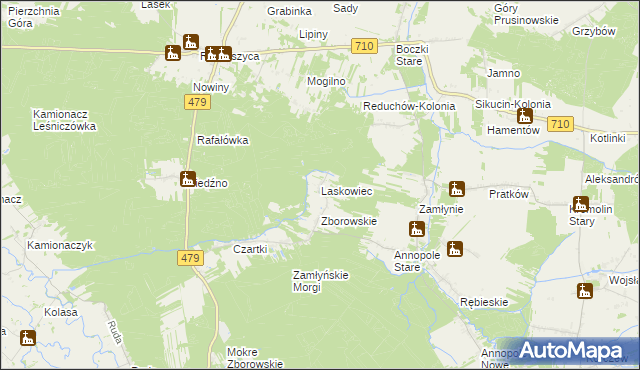Image resolution: width=640 pixels, height=370 pixels.
Task: Open the AutoMapa logo link
Action: (x=570, y=351)
